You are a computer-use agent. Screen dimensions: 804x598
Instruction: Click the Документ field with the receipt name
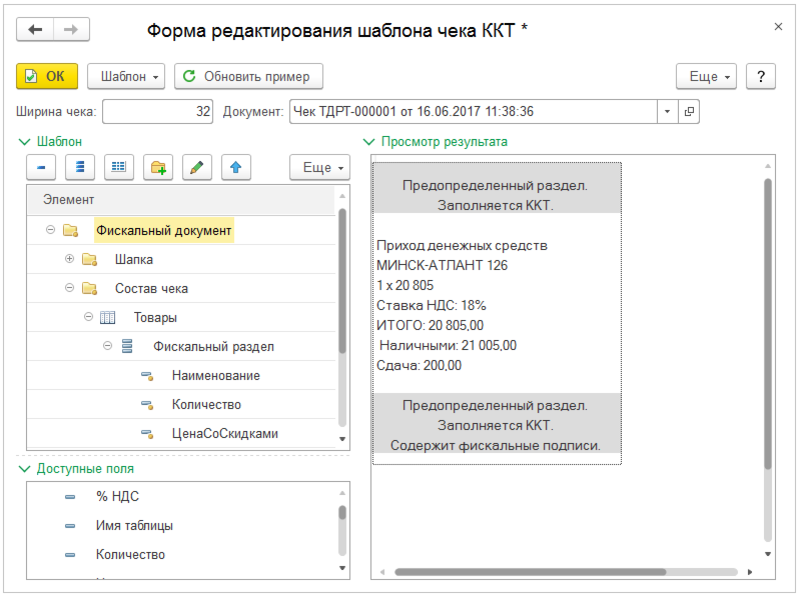[x=473, y=111]
